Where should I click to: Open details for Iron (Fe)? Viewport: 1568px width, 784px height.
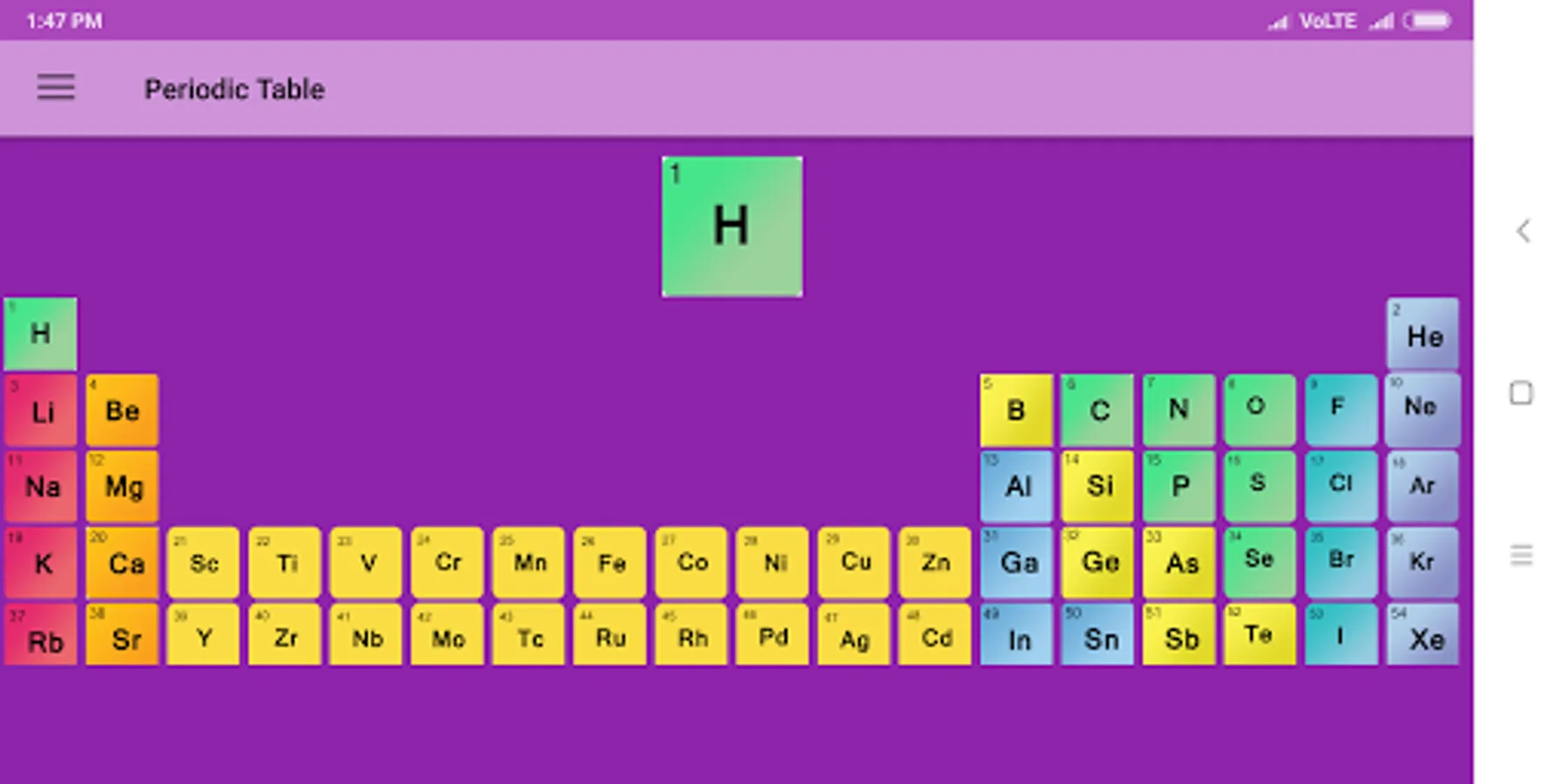[x=609, y=563]
